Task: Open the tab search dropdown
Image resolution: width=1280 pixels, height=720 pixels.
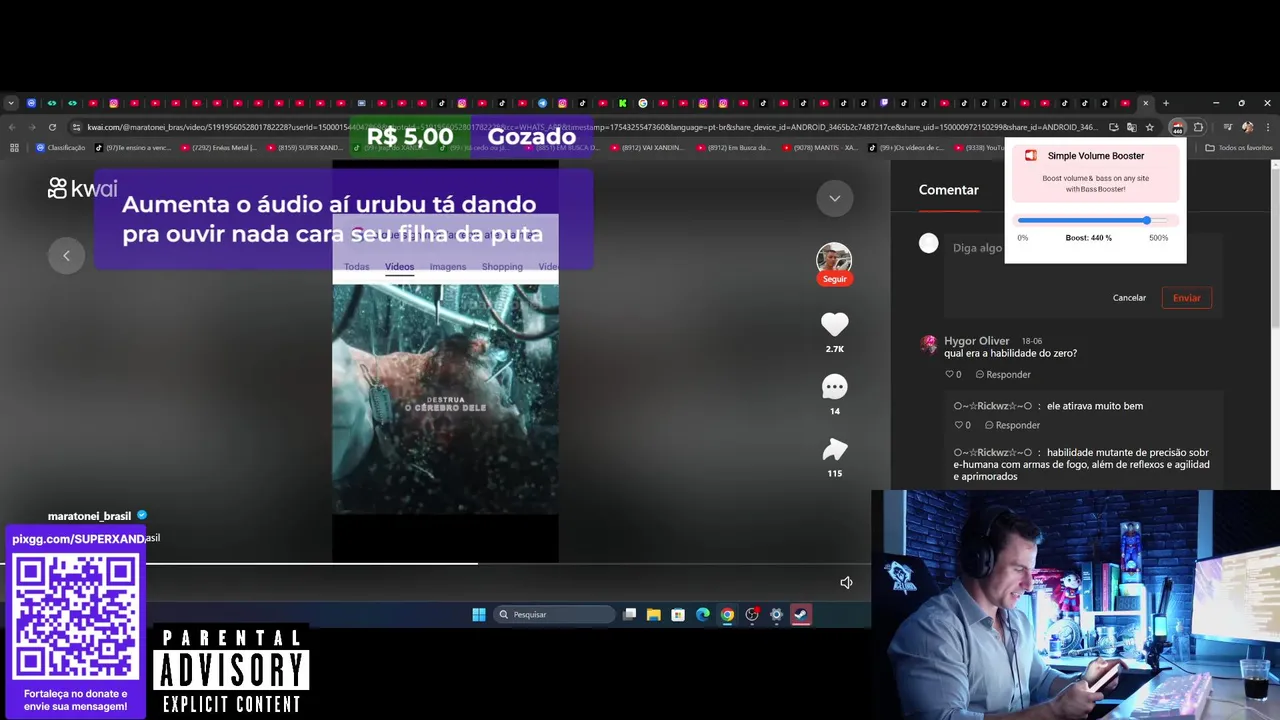Action: 11,103
